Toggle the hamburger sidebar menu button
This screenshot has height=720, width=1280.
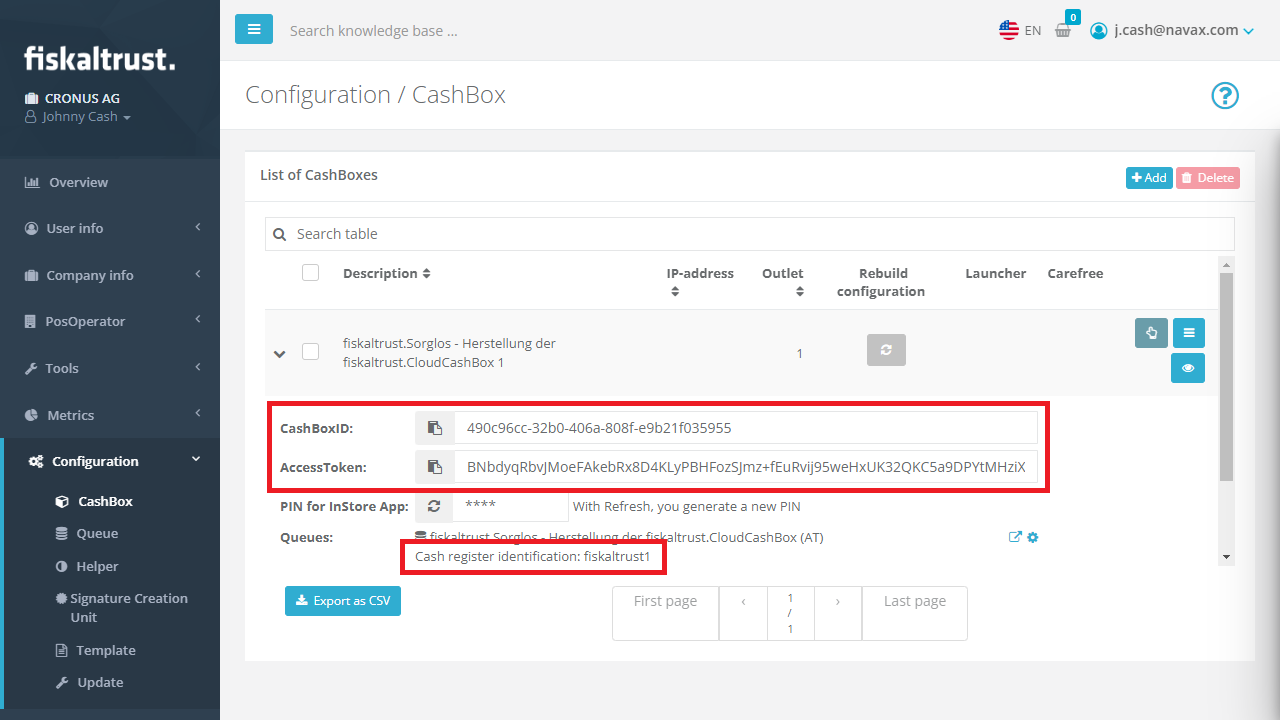coord(254,29)
